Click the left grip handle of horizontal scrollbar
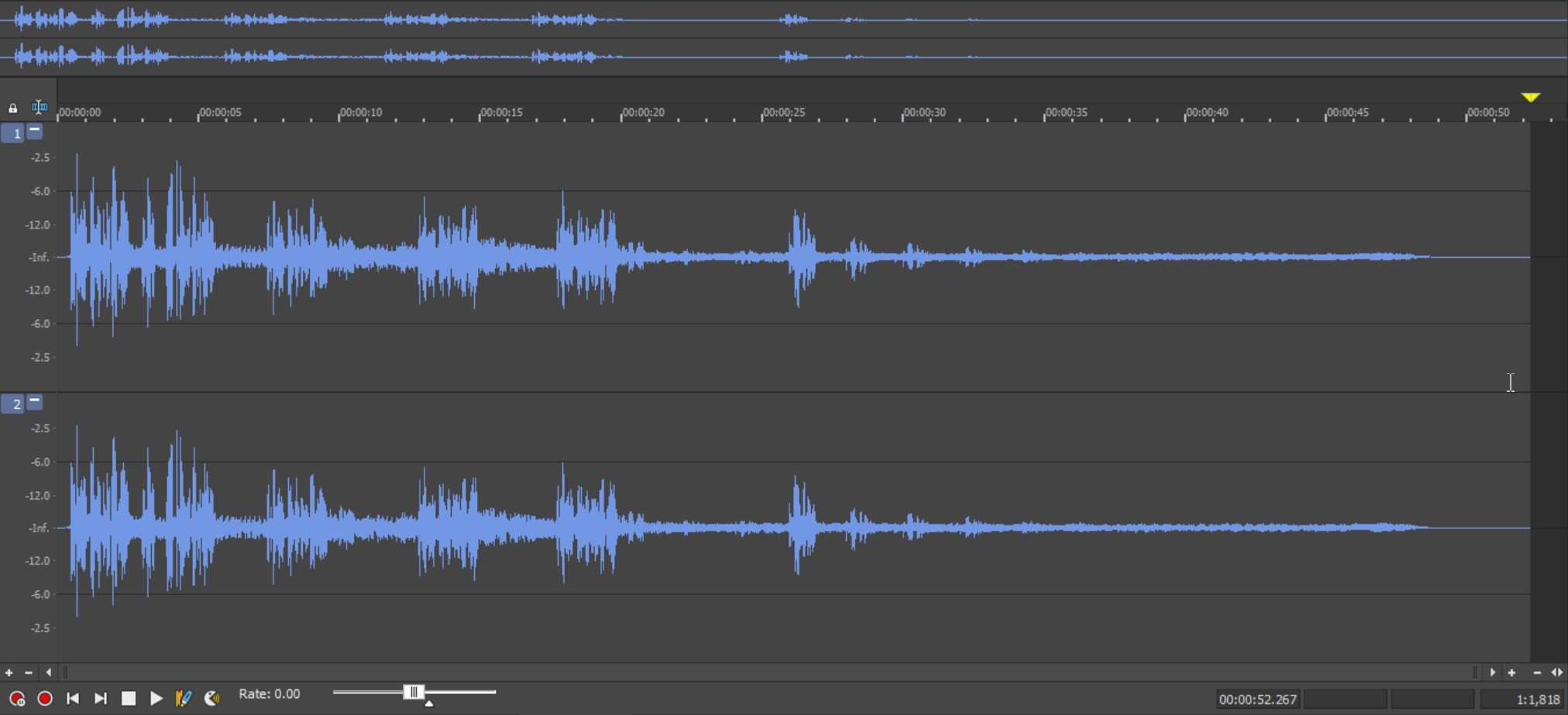 pyautogui.click(x=65, y=672)
